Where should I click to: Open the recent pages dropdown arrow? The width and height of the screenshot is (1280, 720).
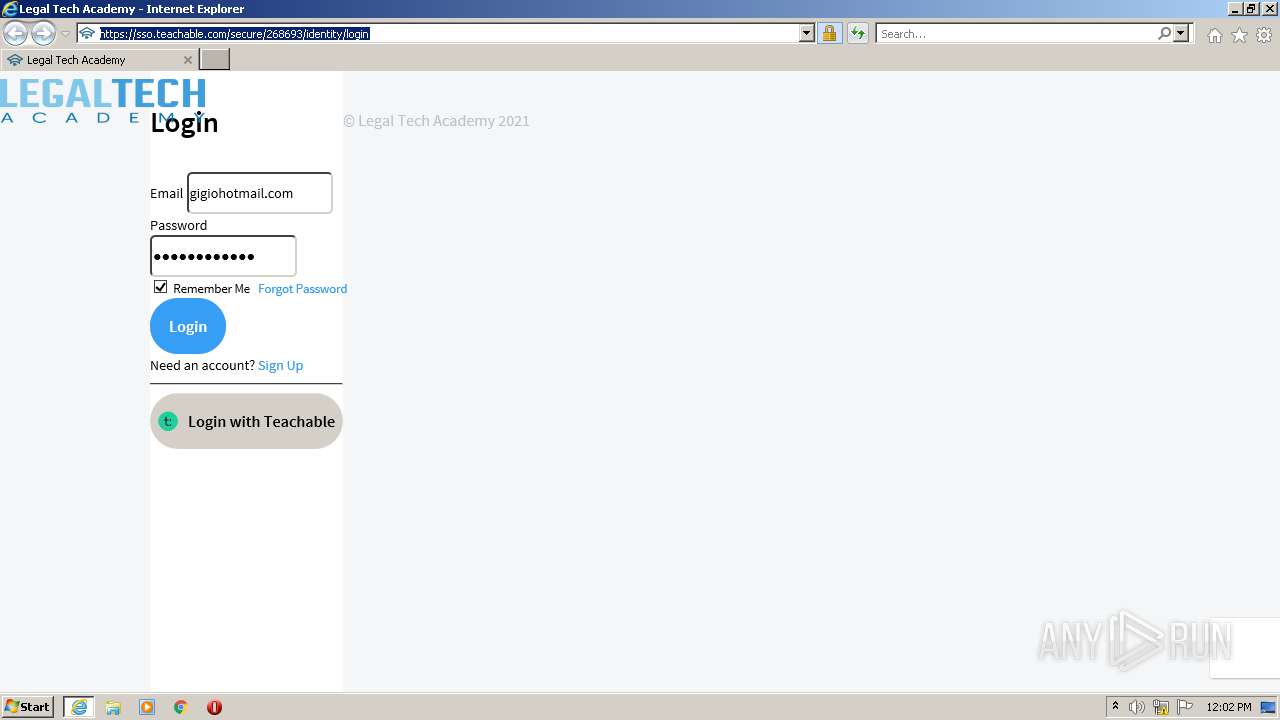pos(65,34)
